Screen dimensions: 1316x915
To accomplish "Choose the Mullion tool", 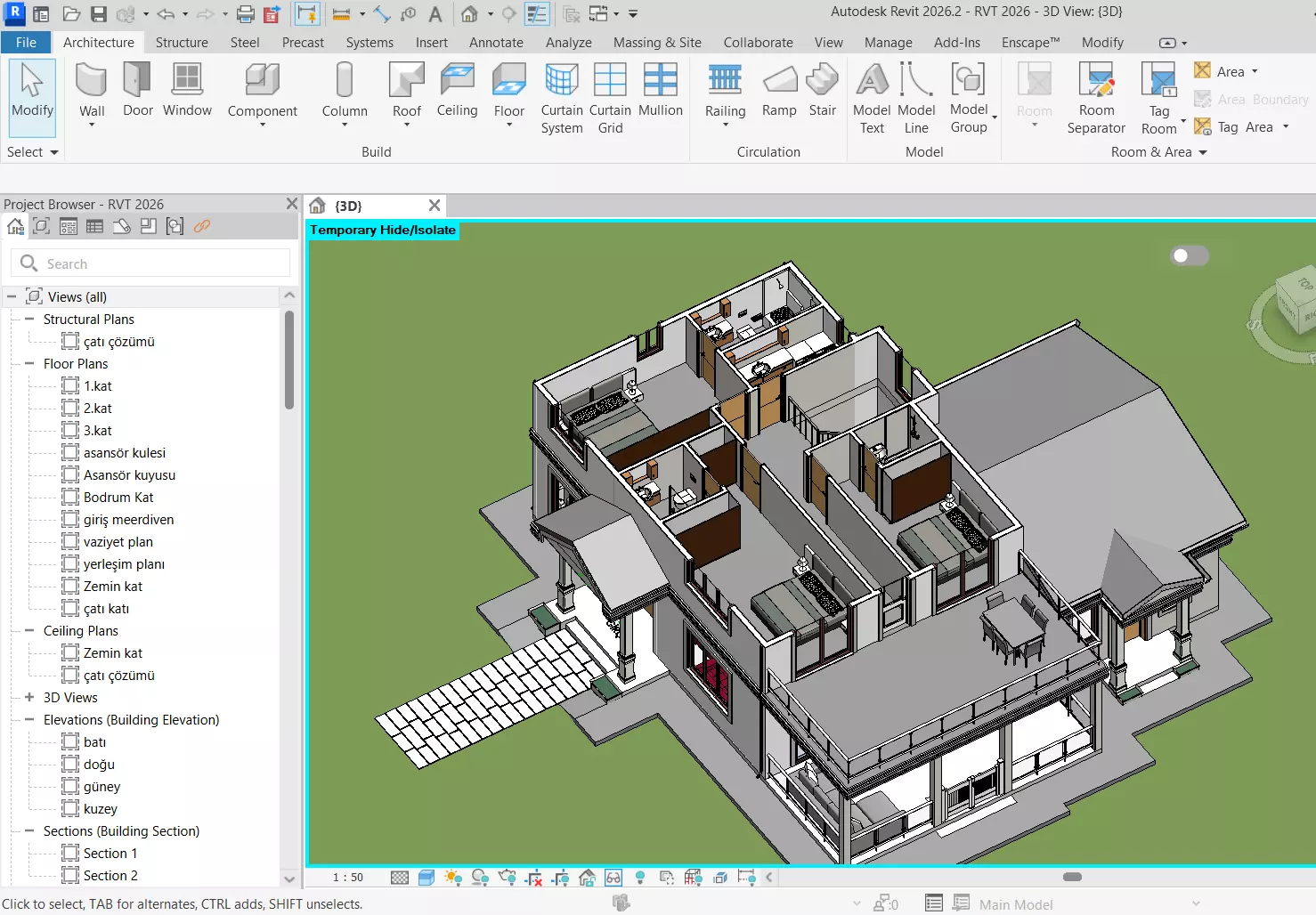I will point(661,91).
